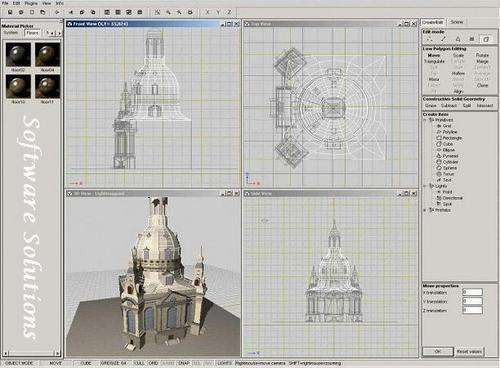Collapse the Primitives tree node
The image size is (500, 368).
pyautogui.click(x=425, y=120)
